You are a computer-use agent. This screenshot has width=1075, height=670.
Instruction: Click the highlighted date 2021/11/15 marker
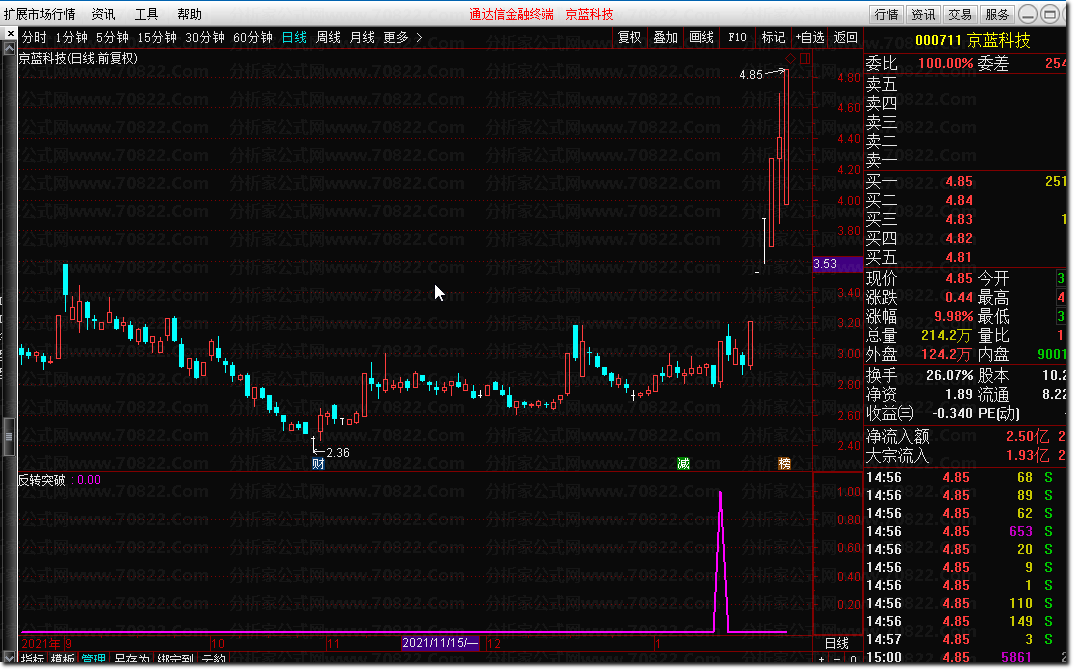pyautogui.click(x=439, y=643)
